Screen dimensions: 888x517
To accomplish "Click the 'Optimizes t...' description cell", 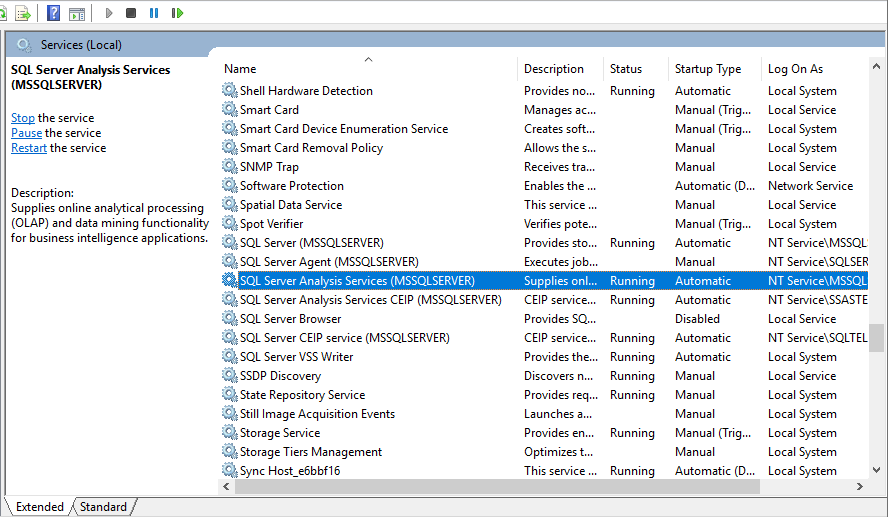I will click(x=558, y=452).
